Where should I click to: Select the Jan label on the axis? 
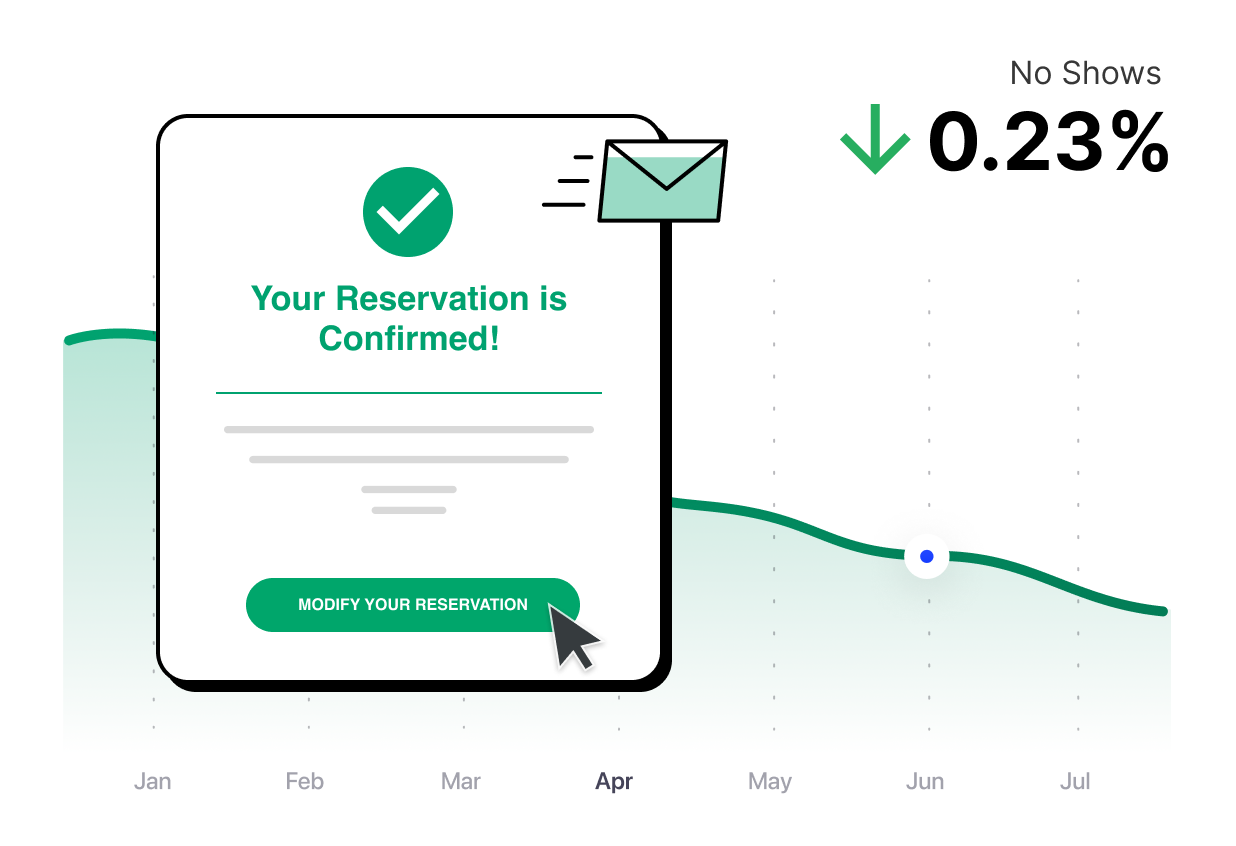pos(152,781)
